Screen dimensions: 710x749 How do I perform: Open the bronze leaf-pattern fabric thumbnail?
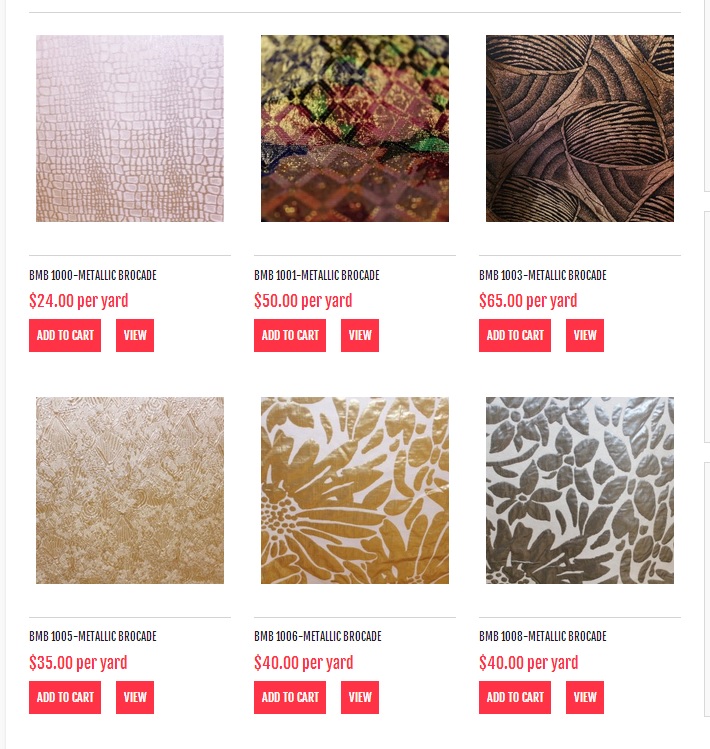click(x=580, y=128)
